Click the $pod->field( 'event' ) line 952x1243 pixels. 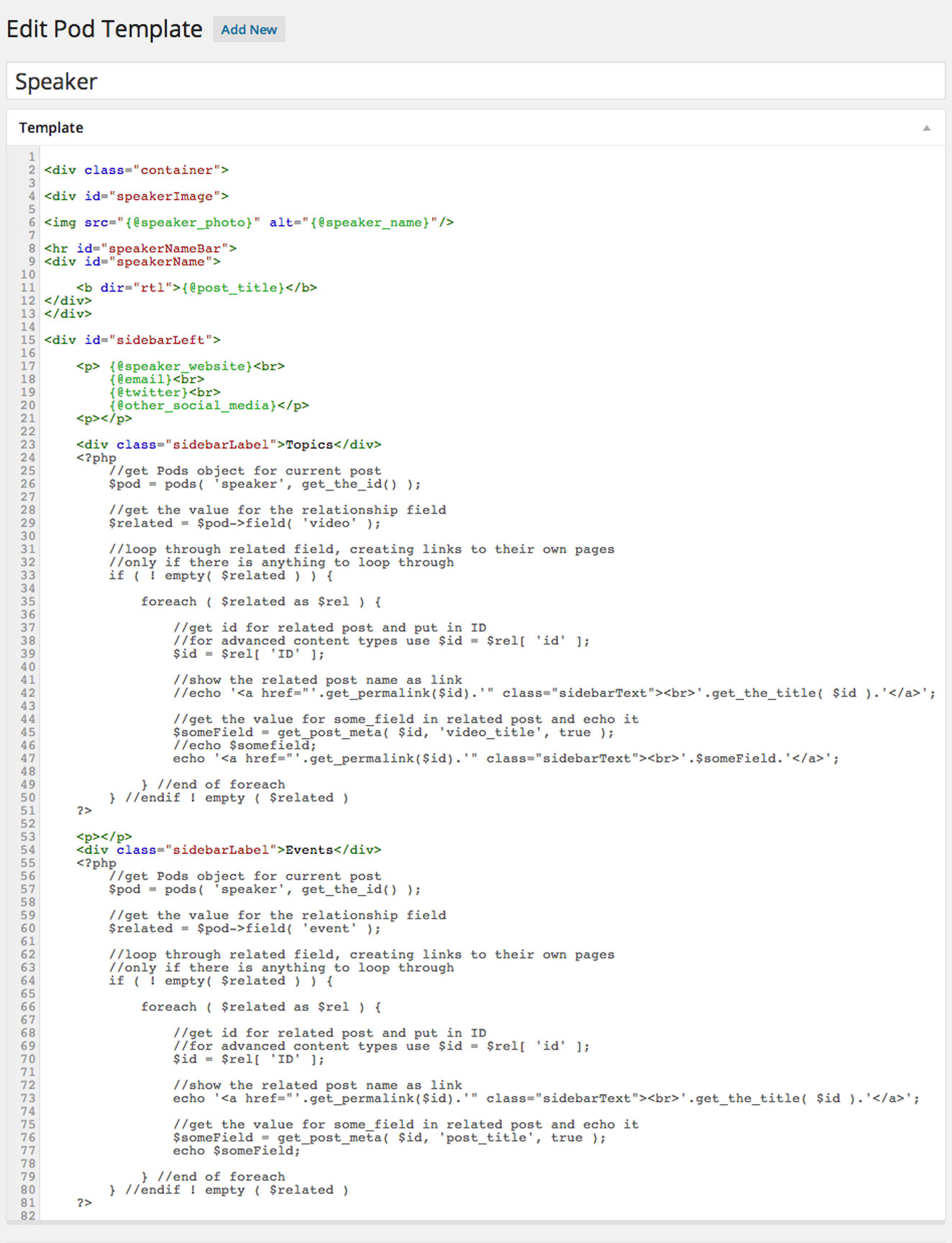[x=245, y=929]
